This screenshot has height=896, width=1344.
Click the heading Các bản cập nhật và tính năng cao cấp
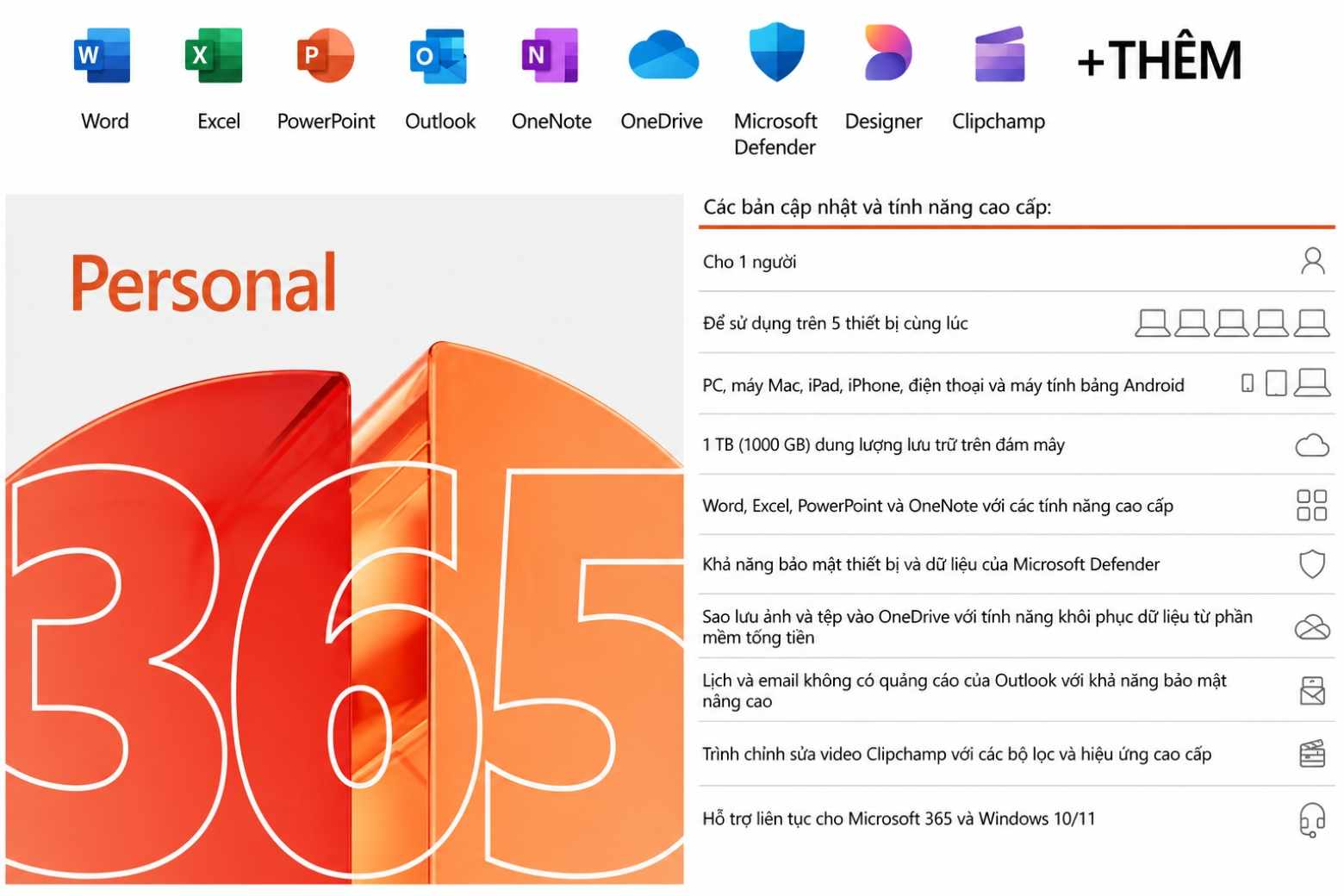[x=877, y=207]
